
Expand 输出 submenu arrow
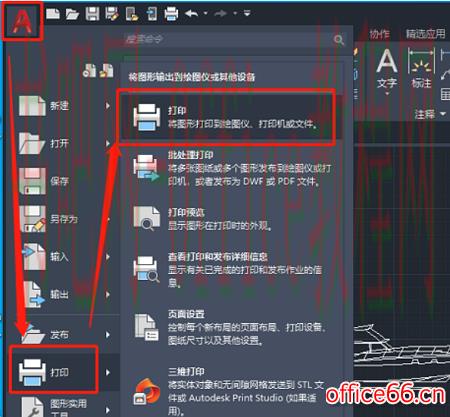(108, 294)
